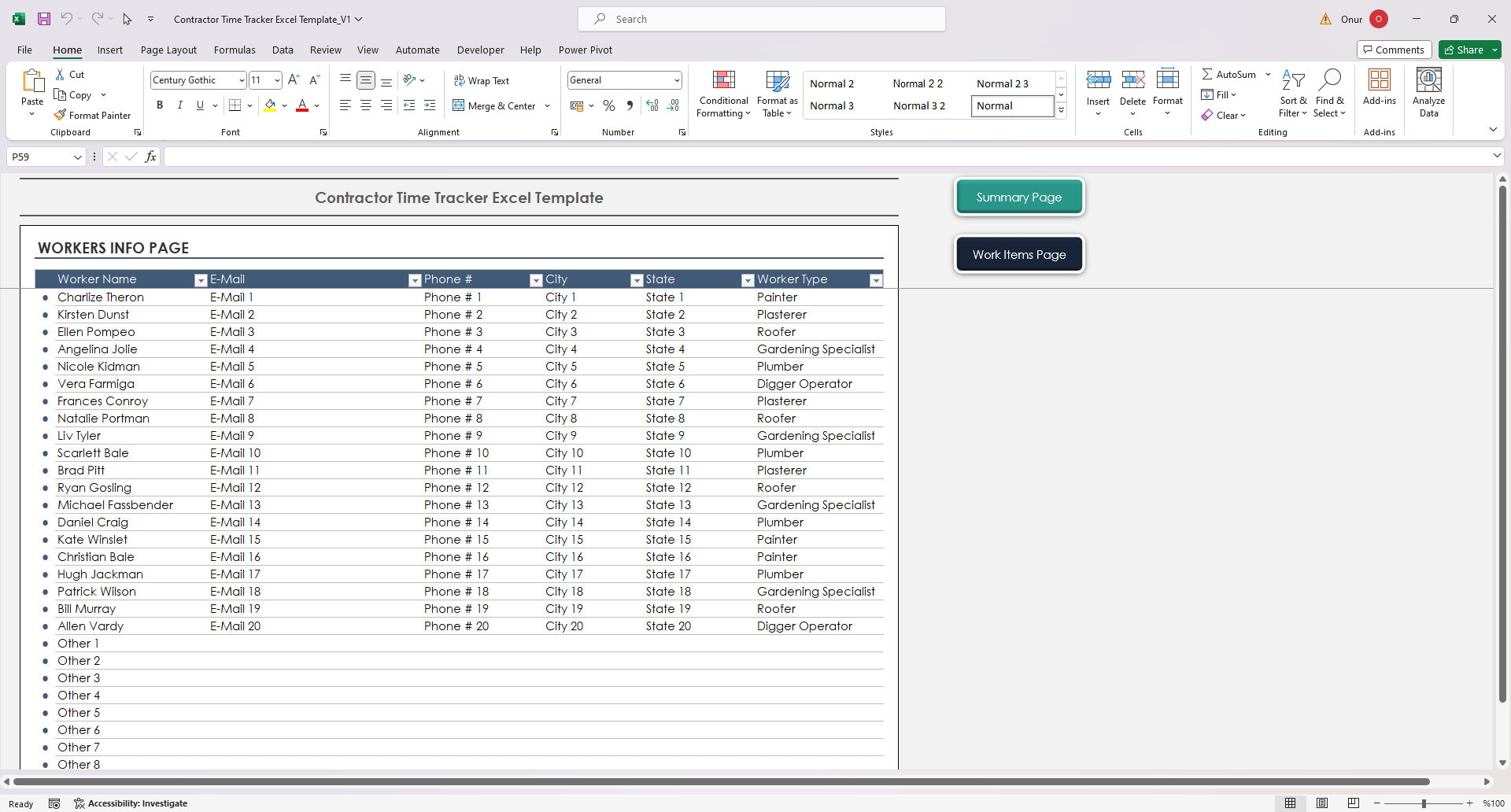This screenshot has width=1511, height=812.
Task: Toggle Italic formatting
Action: 179,105
